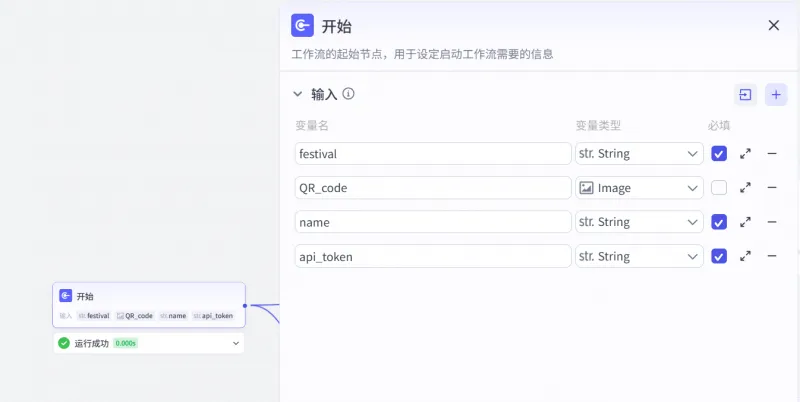Open the type dropdown for festival
This screenshot has width=800, height=402.
(640, 154)
